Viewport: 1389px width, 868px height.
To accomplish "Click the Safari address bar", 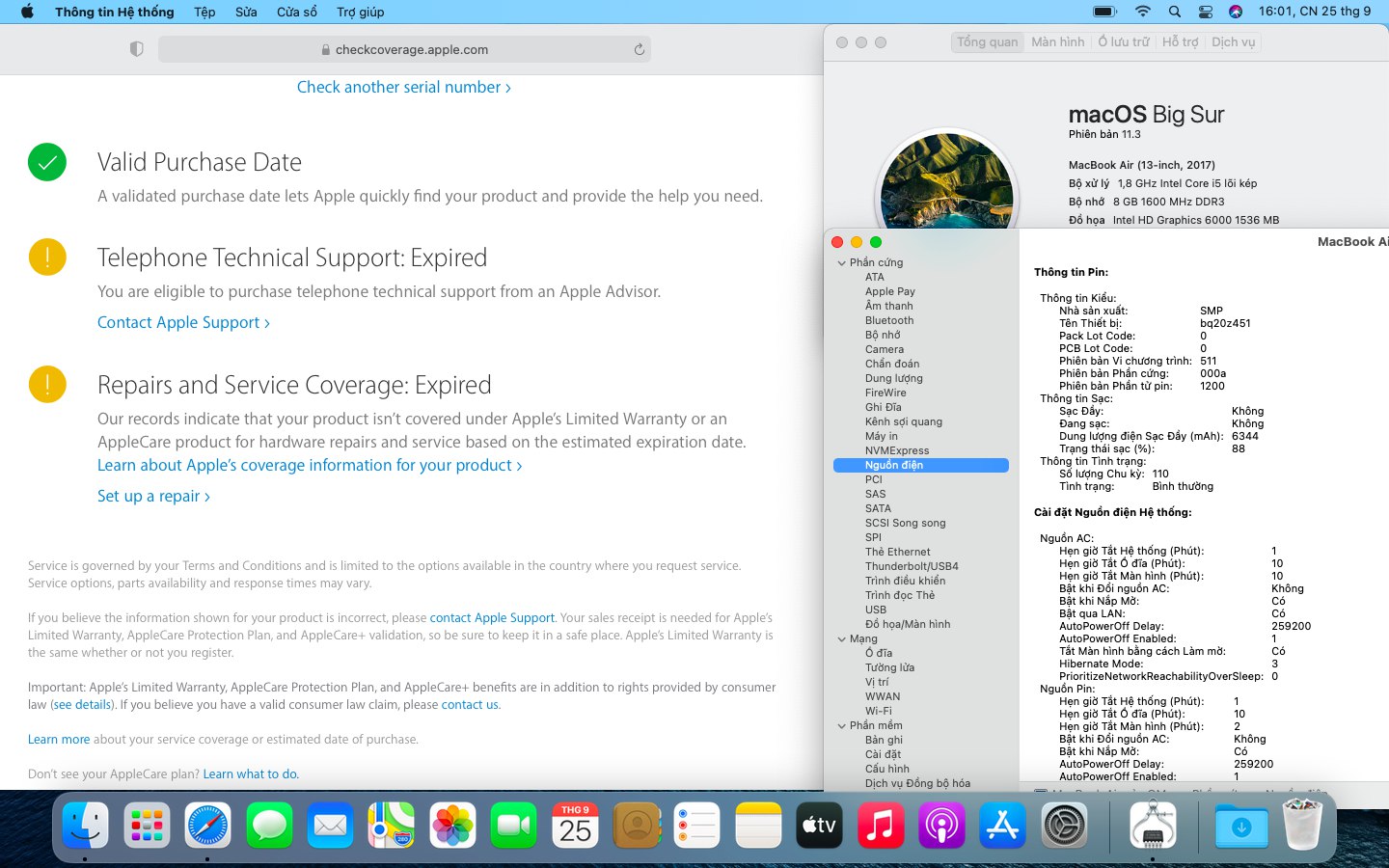I will (x=404, y=49).
